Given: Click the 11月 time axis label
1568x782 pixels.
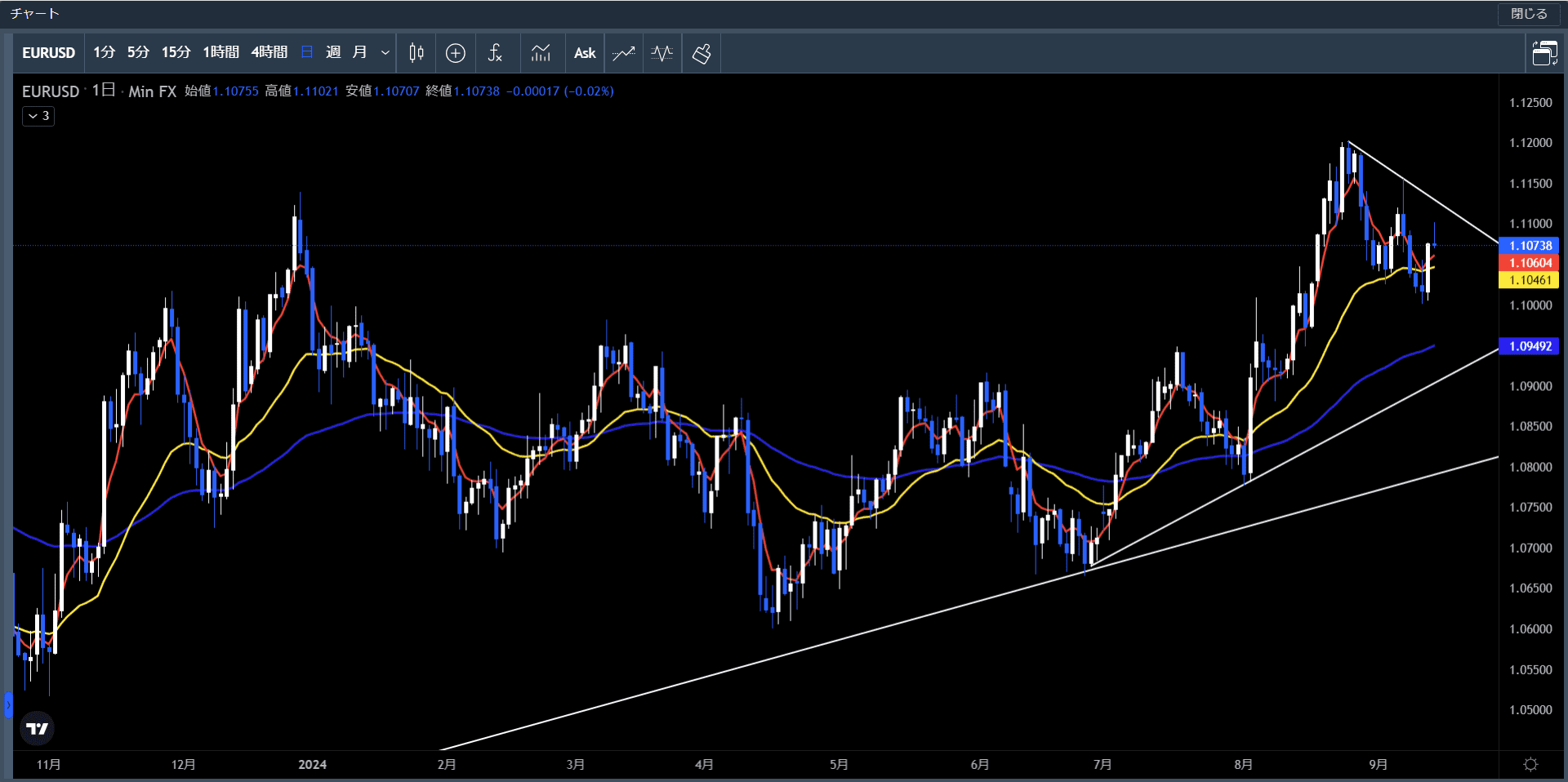Looking at the screenshot, I should [49, 765].
